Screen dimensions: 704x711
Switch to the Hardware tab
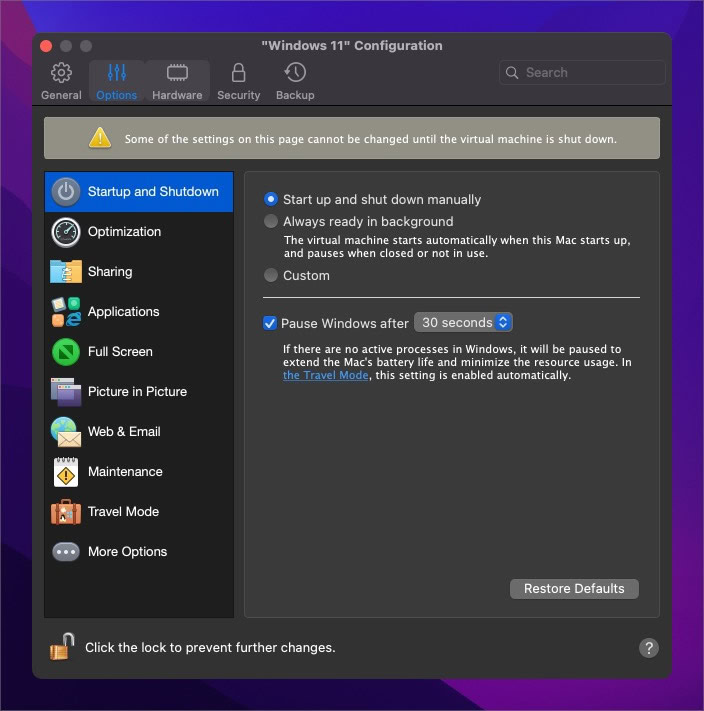coord(177,82)
